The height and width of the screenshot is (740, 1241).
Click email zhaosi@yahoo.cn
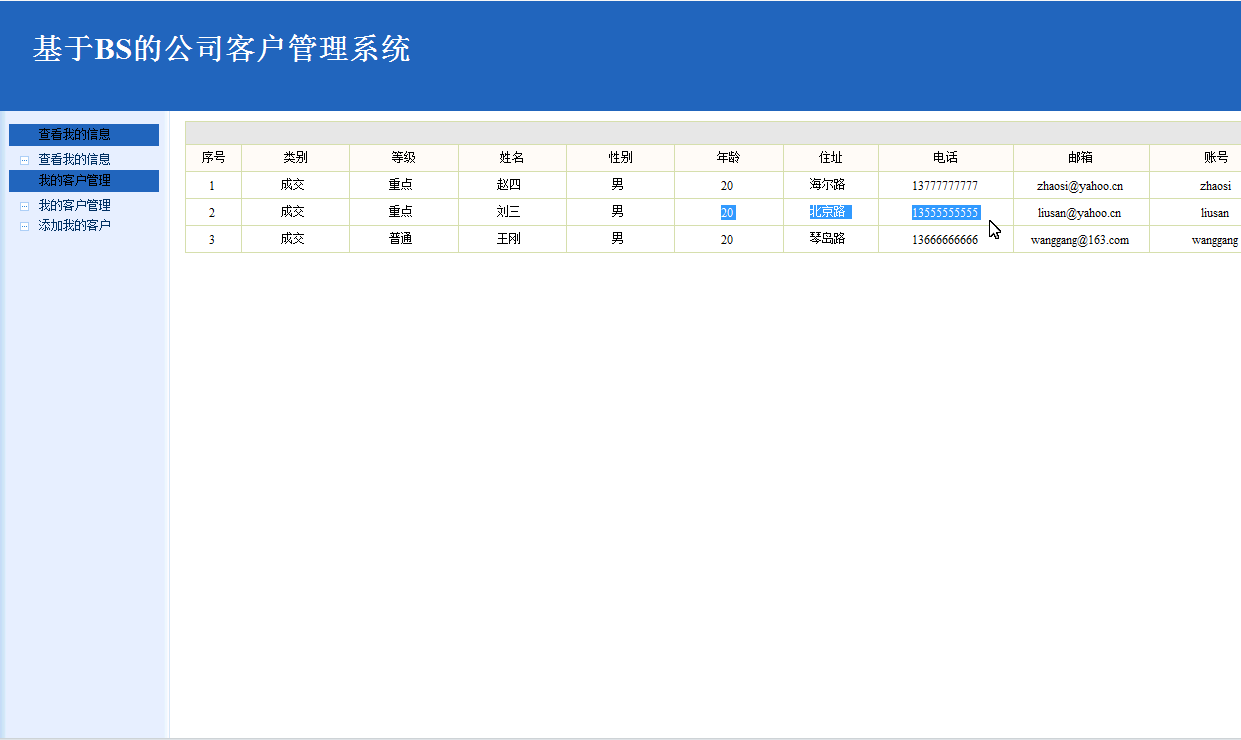tap(1080, 186)
